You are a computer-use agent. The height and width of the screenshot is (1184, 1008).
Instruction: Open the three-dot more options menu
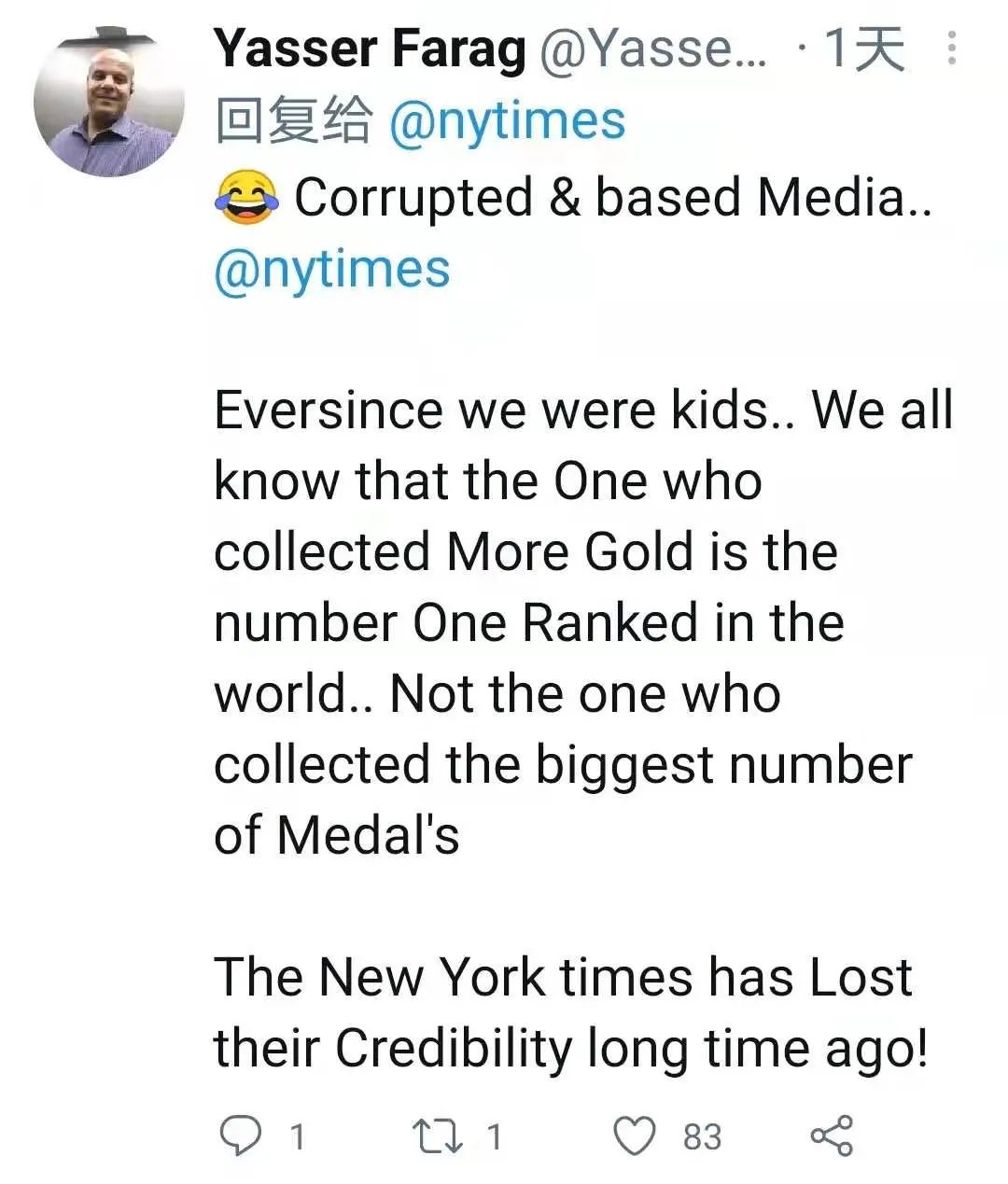pyautogui.click(x=951, y=49)
